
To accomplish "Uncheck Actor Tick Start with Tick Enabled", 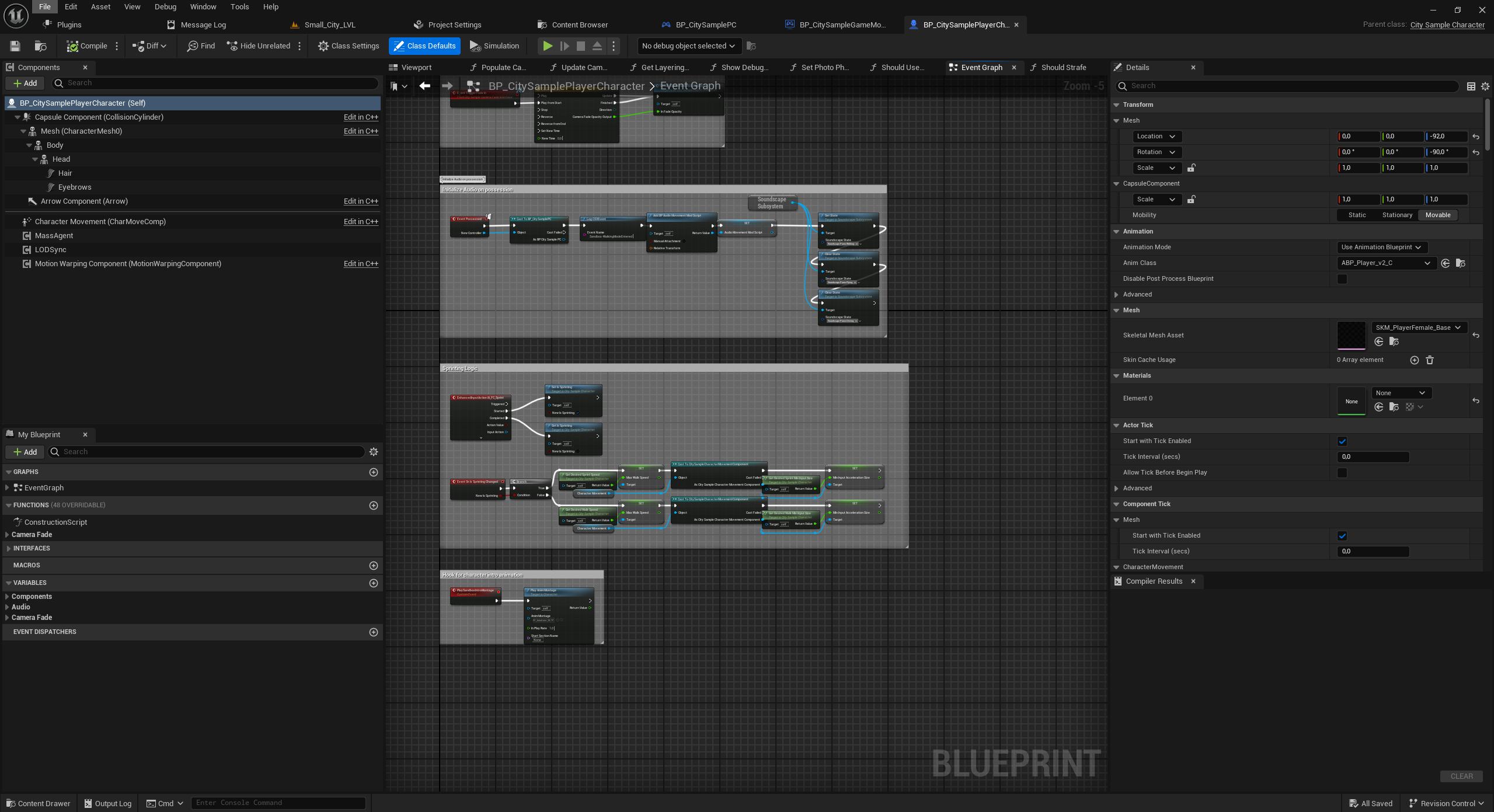I will (1342, 441).
